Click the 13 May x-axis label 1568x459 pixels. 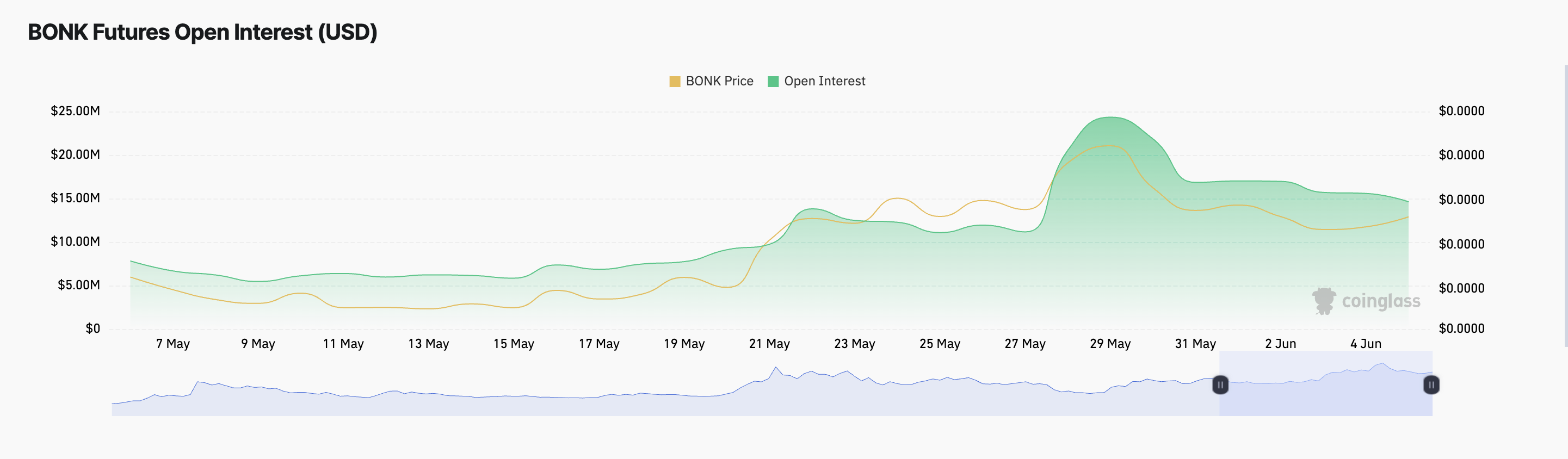pyautogui.click(x=429, y=344)
